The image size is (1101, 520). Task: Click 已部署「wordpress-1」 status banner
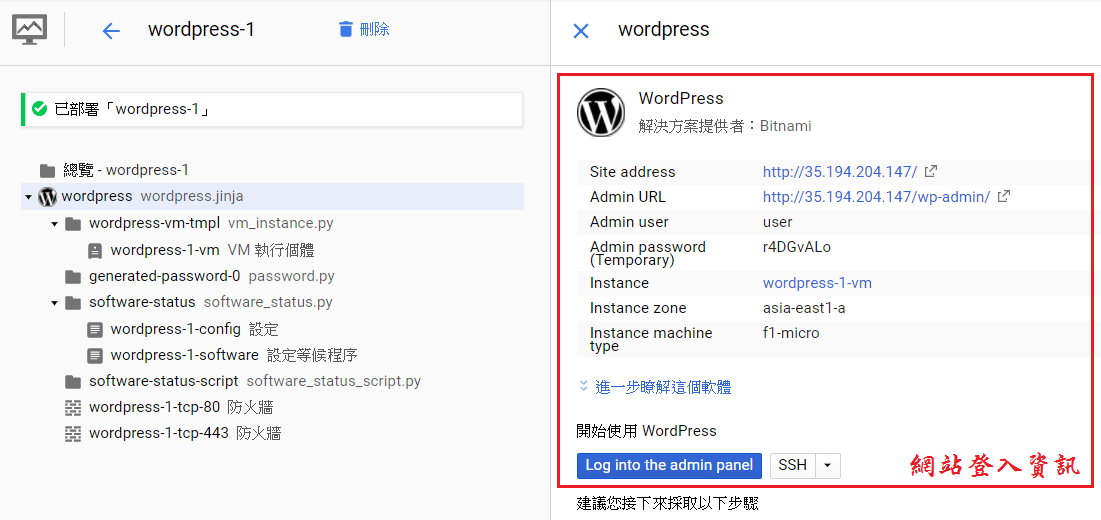pos(272,109)
